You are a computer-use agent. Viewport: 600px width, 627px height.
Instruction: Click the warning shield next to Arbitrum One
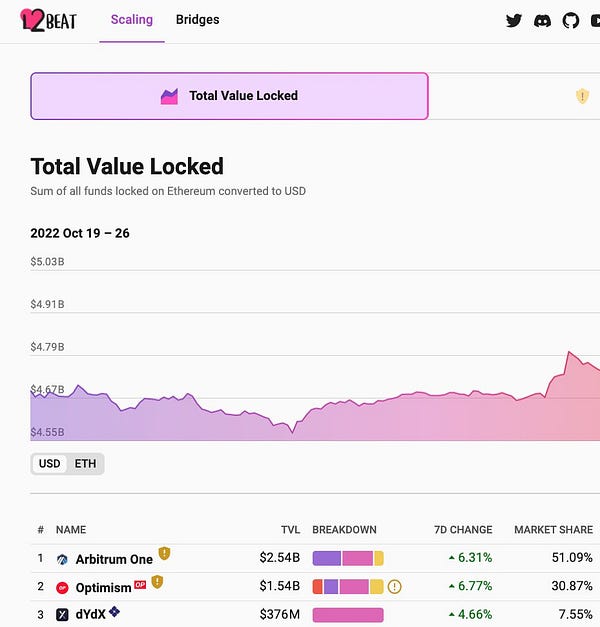tap(164, 553)
